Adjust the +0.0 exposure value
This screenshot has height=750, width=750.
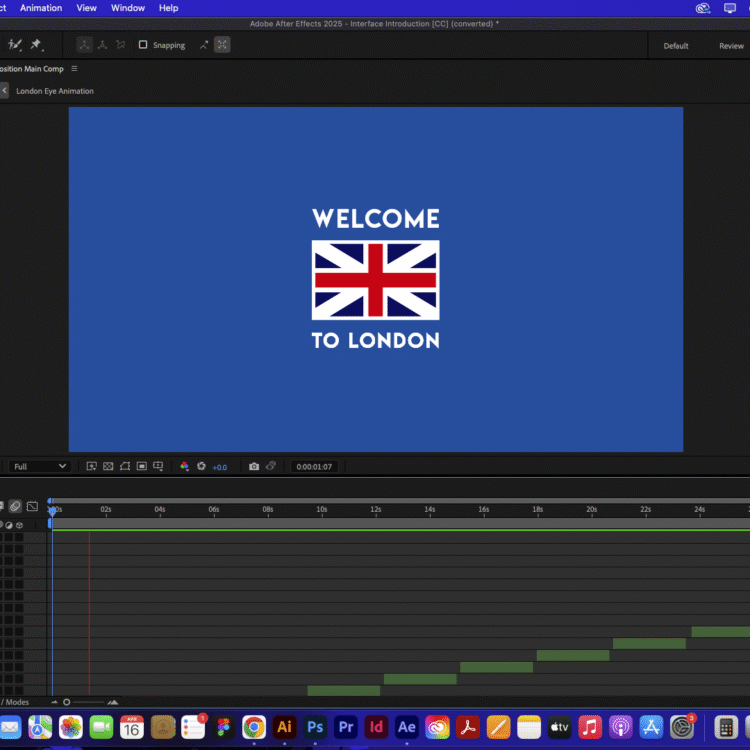(220, 467)
